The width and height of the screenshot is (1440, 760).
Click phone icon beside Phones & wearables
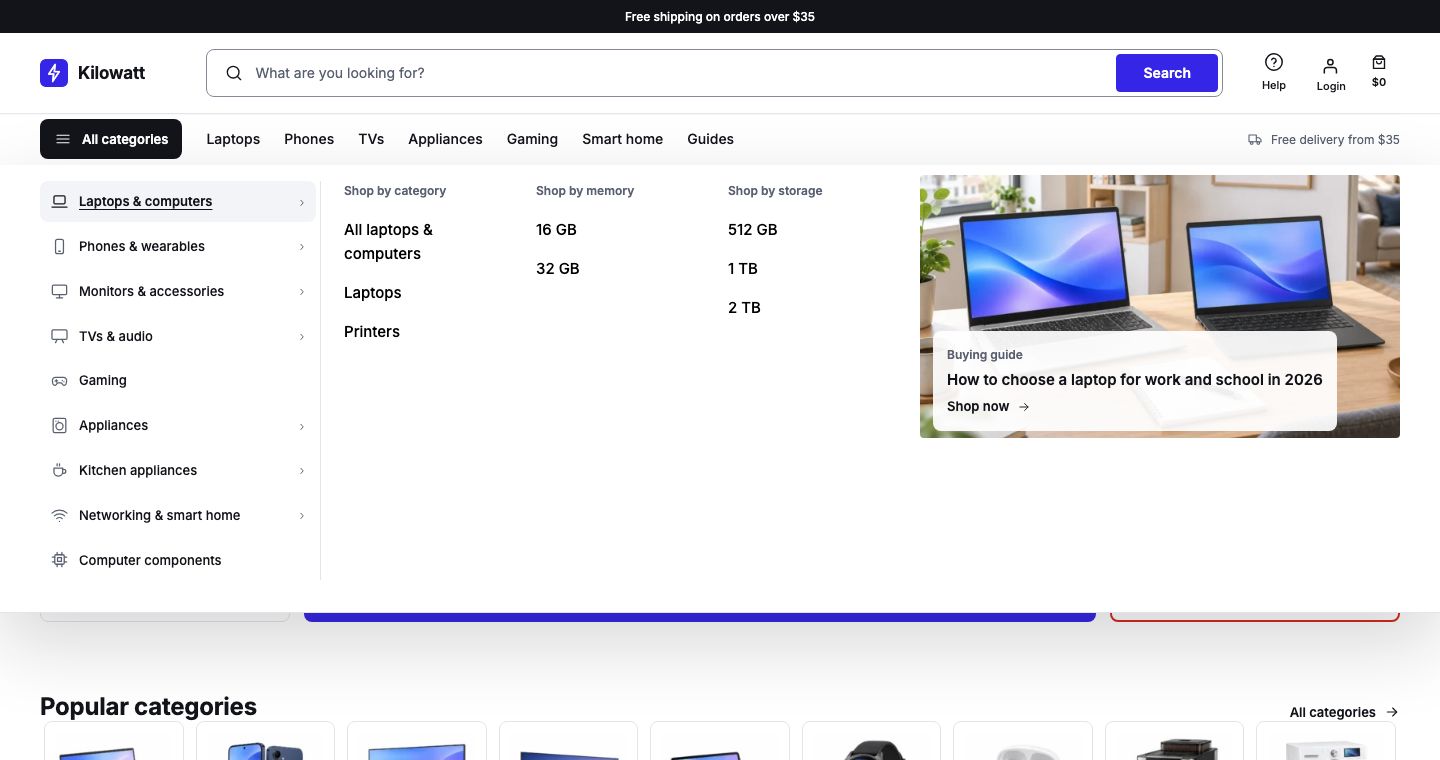pos(59,246)
